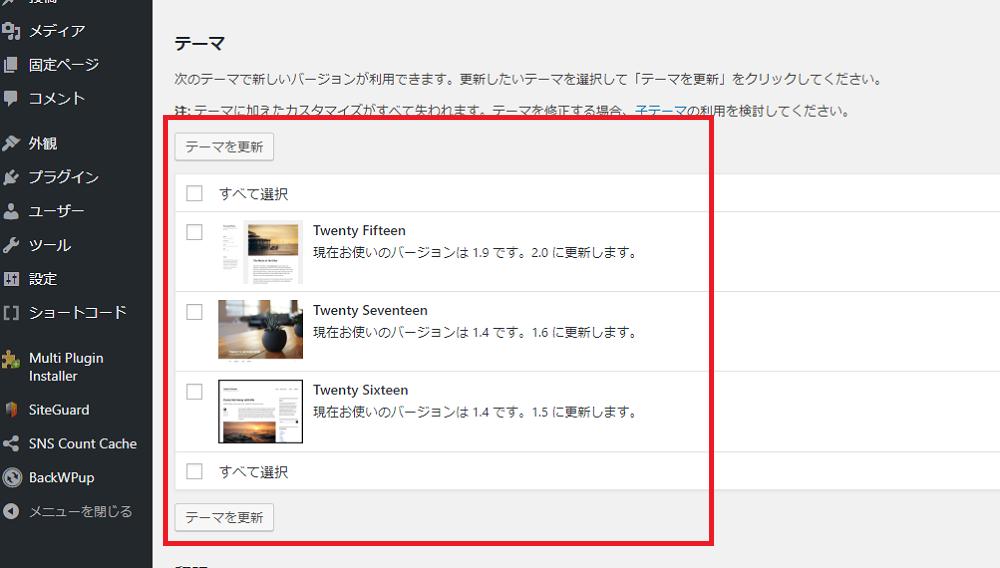Screen dimensions: 1000x568
Task: Open the ユーザー menu
Action: (56, 211)
